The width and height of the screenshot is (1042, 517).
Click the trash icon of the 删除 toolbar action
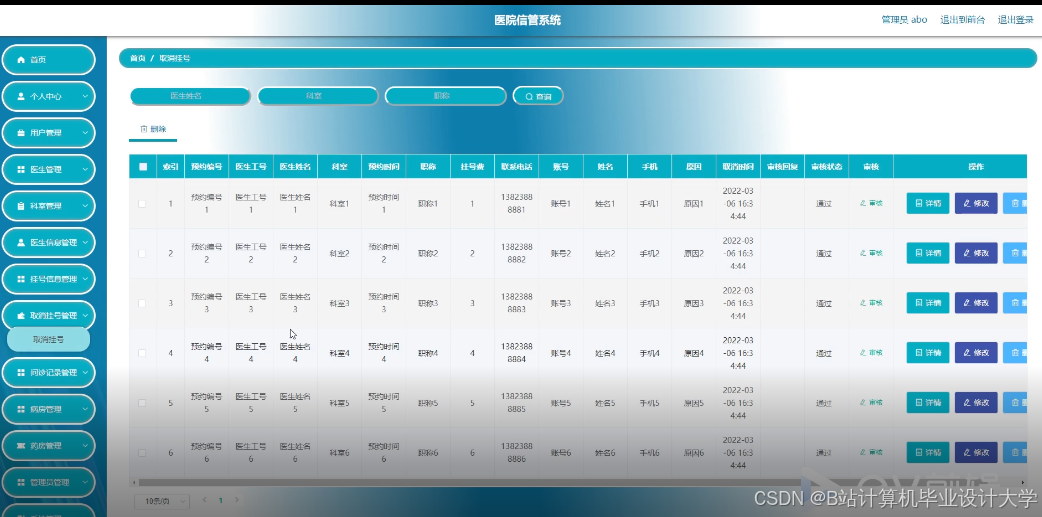pos(143,129)
